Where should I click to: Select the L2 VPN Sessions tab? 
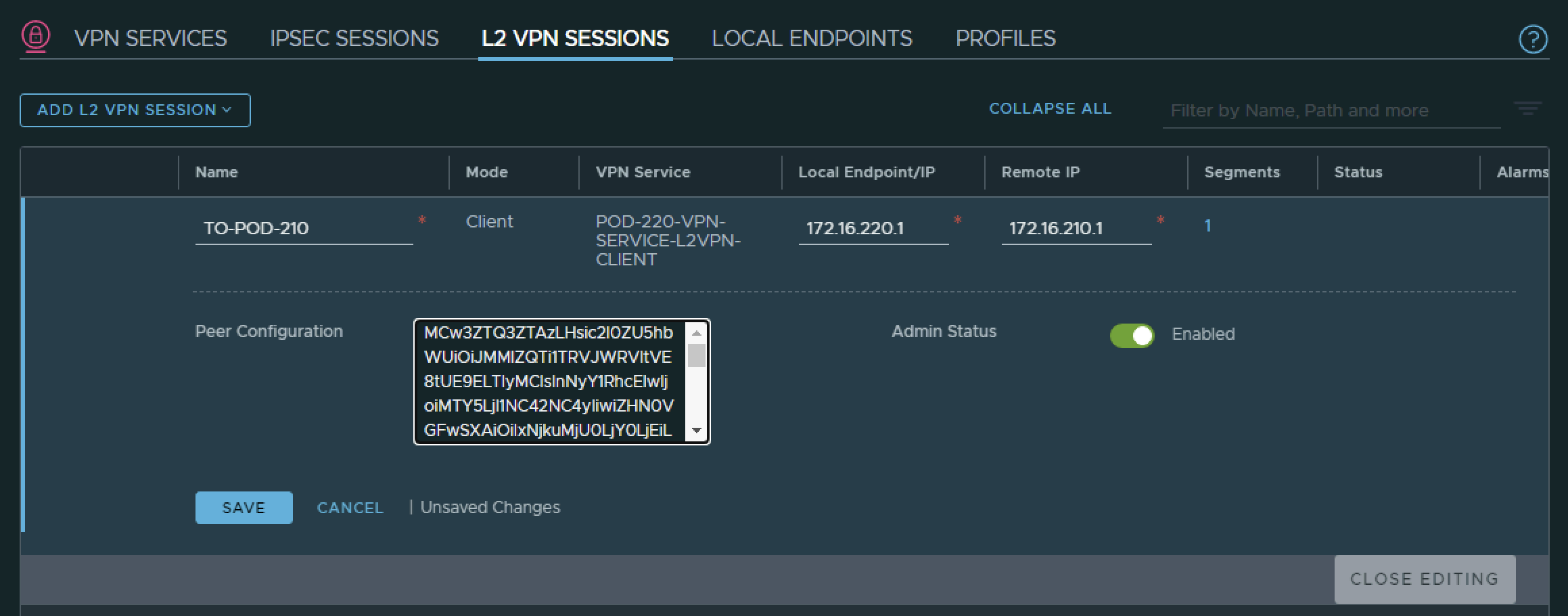(575, 39)
